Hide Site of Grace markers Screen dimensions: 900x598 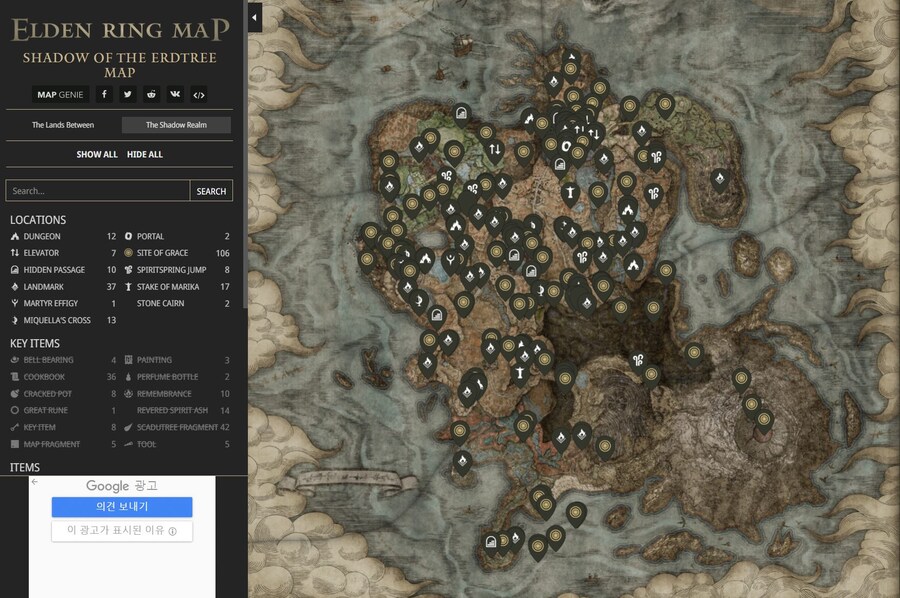177,253
